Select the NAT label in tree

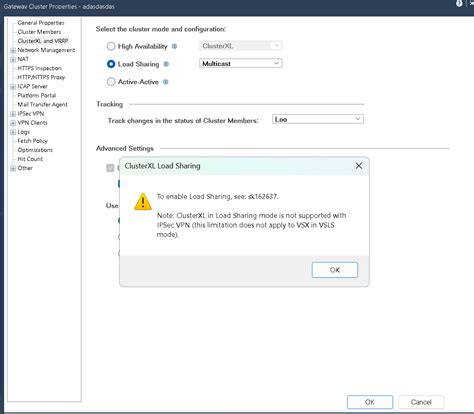(23, 59)
